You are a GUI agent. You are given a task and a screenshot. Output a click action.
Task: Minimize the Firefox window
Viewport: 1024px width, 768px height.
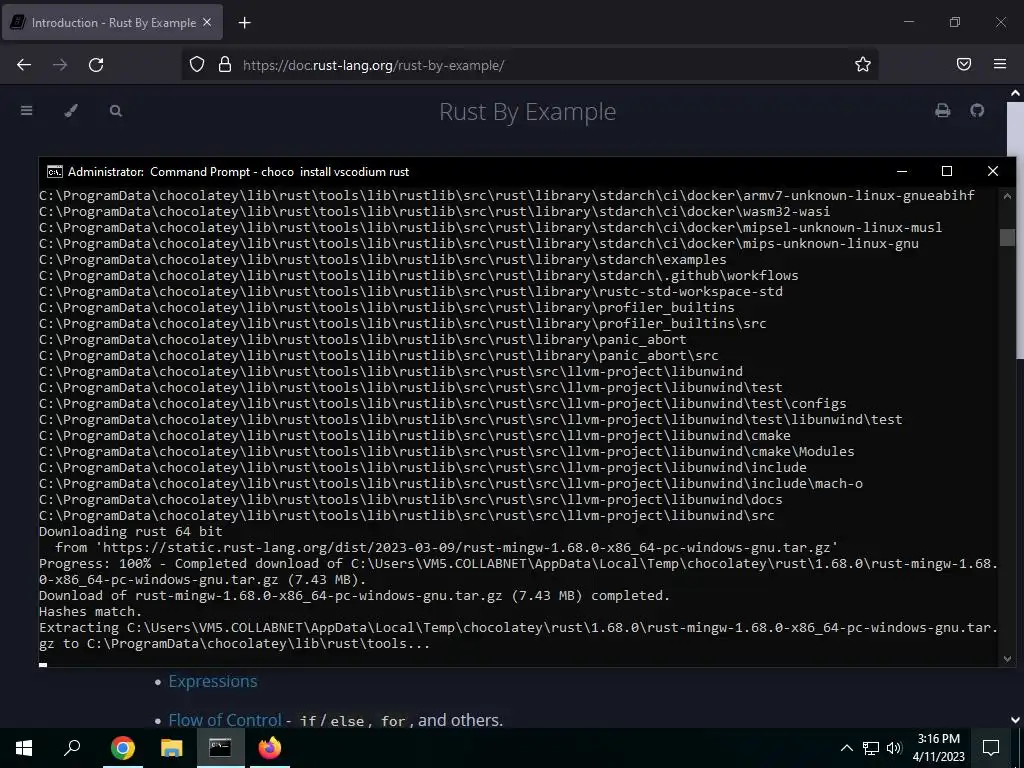coord(908,22)
